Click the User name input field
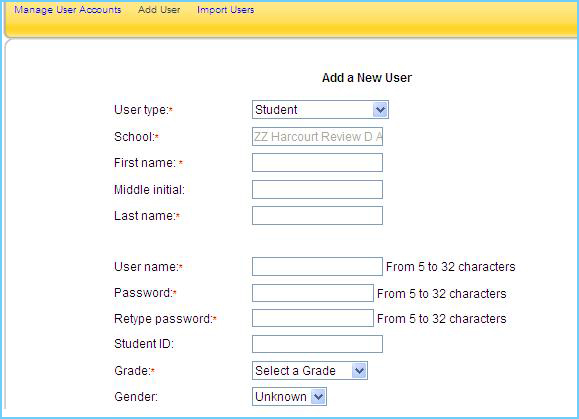The height and width of the screenshot is (419, 579). 317,267
